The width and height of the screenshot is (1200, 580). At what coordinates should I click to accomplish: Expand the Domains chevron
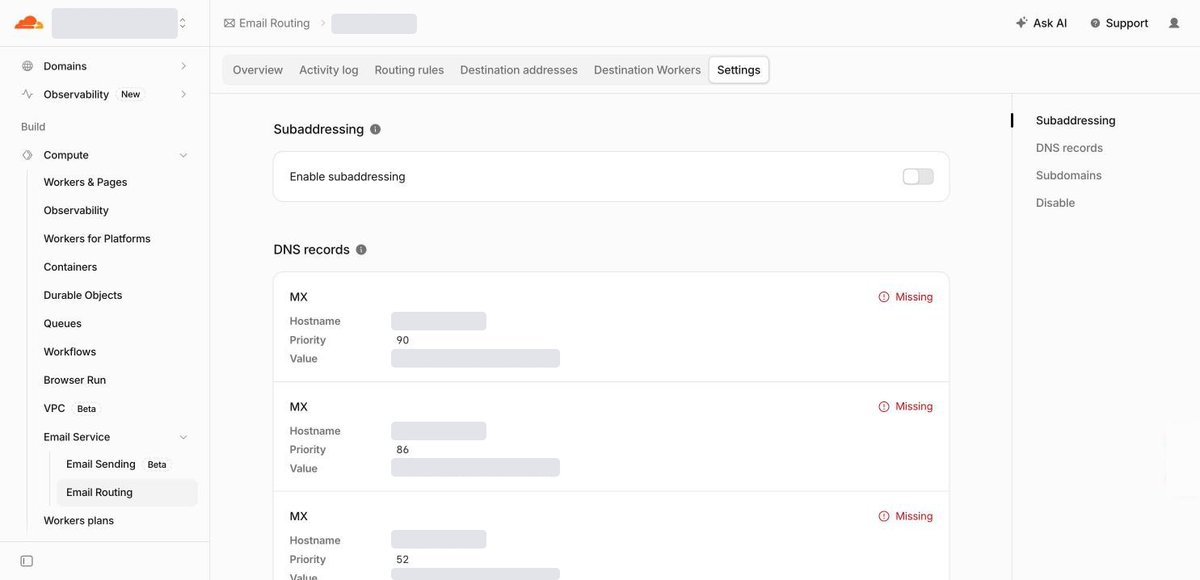[x=183, y=66]
